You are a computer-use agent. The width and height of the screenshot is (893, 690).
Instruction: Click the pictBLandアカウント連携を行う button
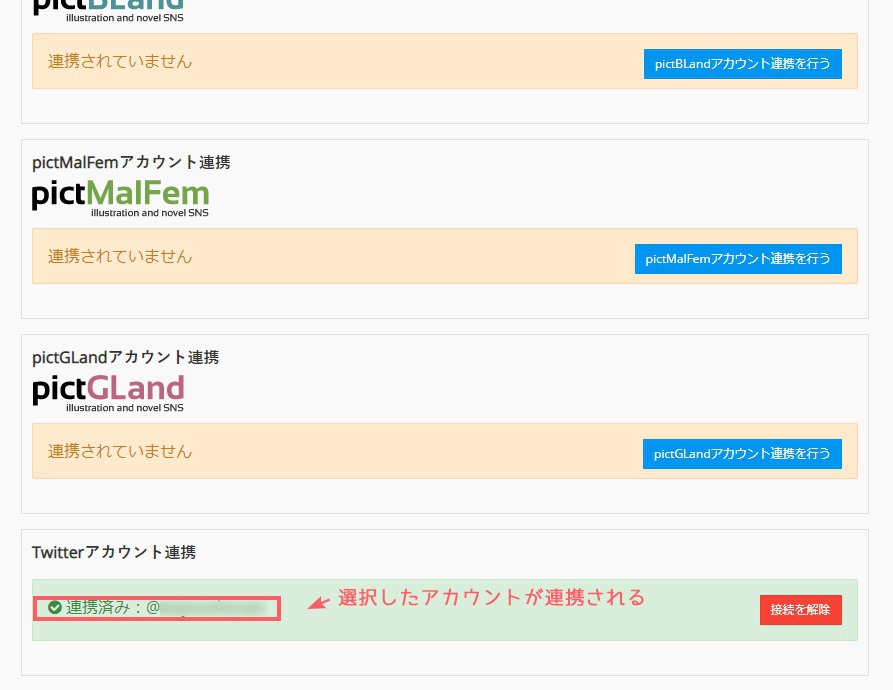pos(742,64)
